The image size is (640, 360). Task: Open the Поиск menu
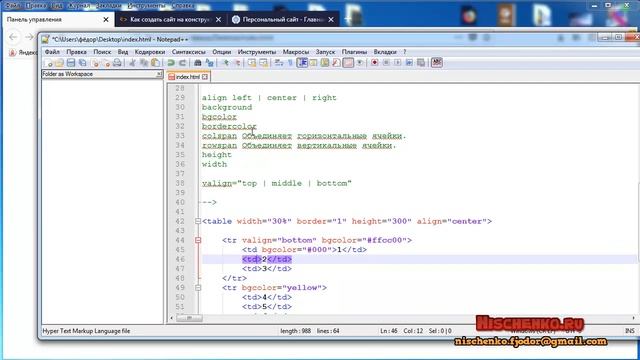(x=102, y=52)
